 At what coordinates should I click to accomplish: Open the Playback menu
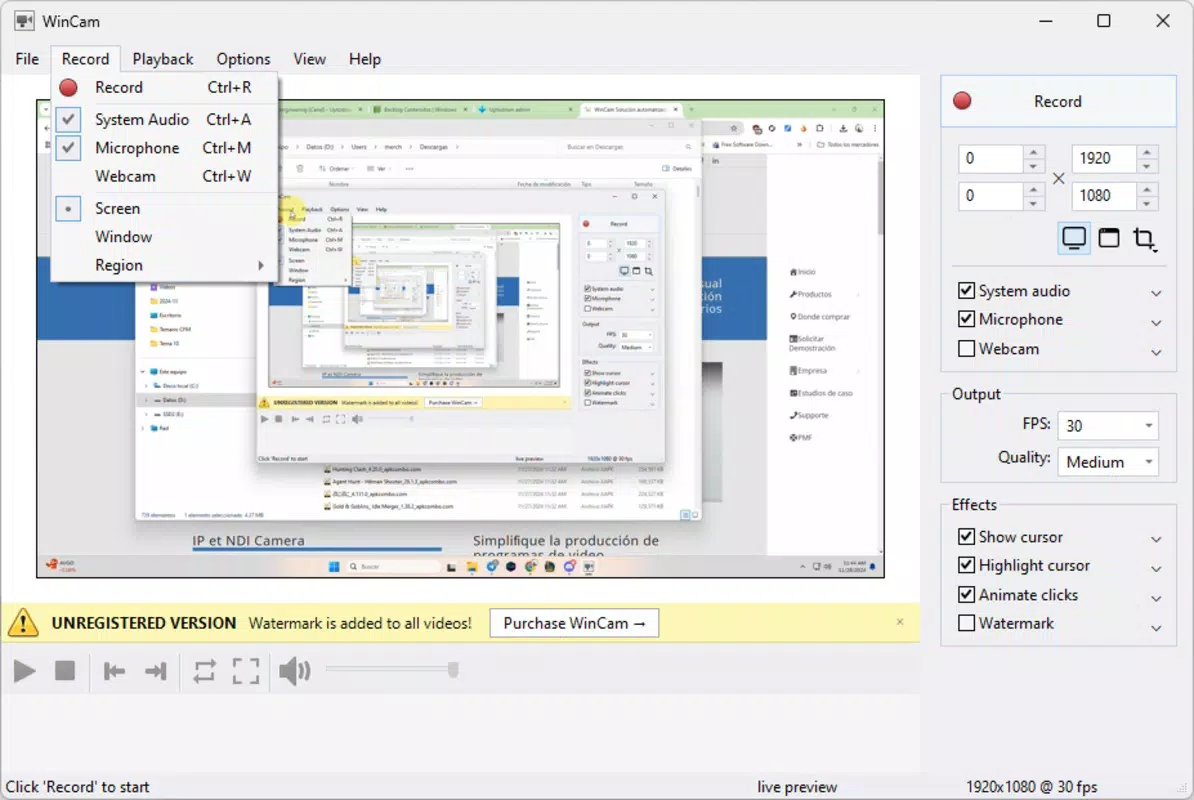pos(163,59)
